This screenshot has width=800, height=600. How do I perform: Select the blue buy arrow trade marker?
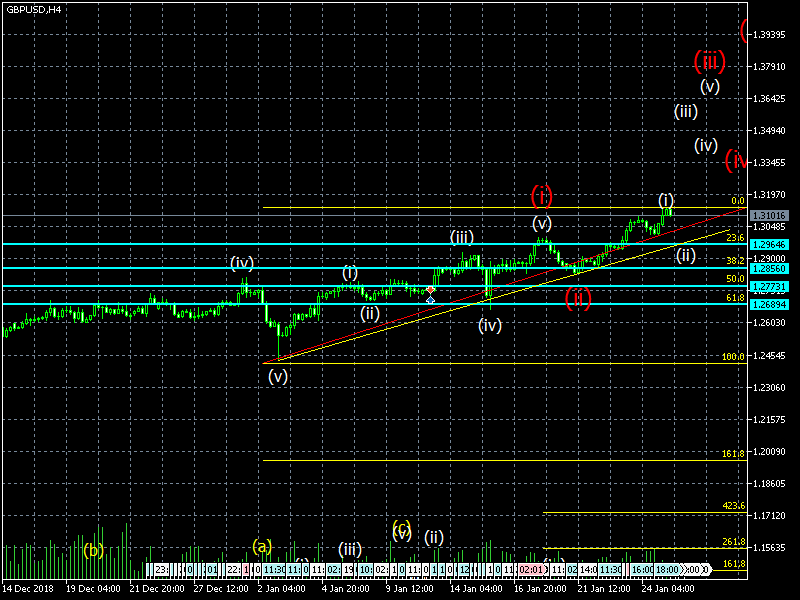point(431,299)
